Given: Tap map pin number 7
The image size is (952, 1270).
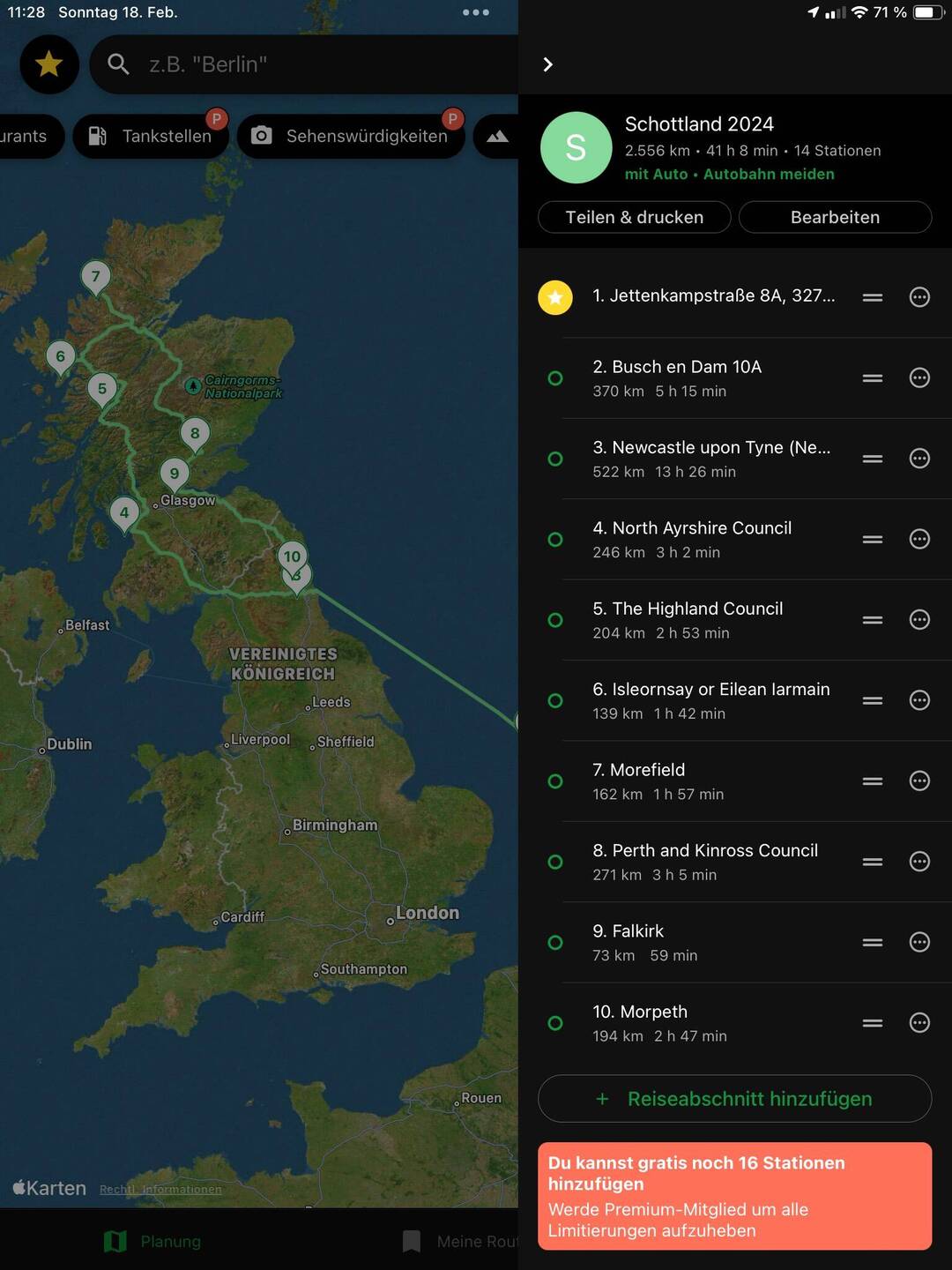Looking at the screenshot, I should click(x=96, y=277).
